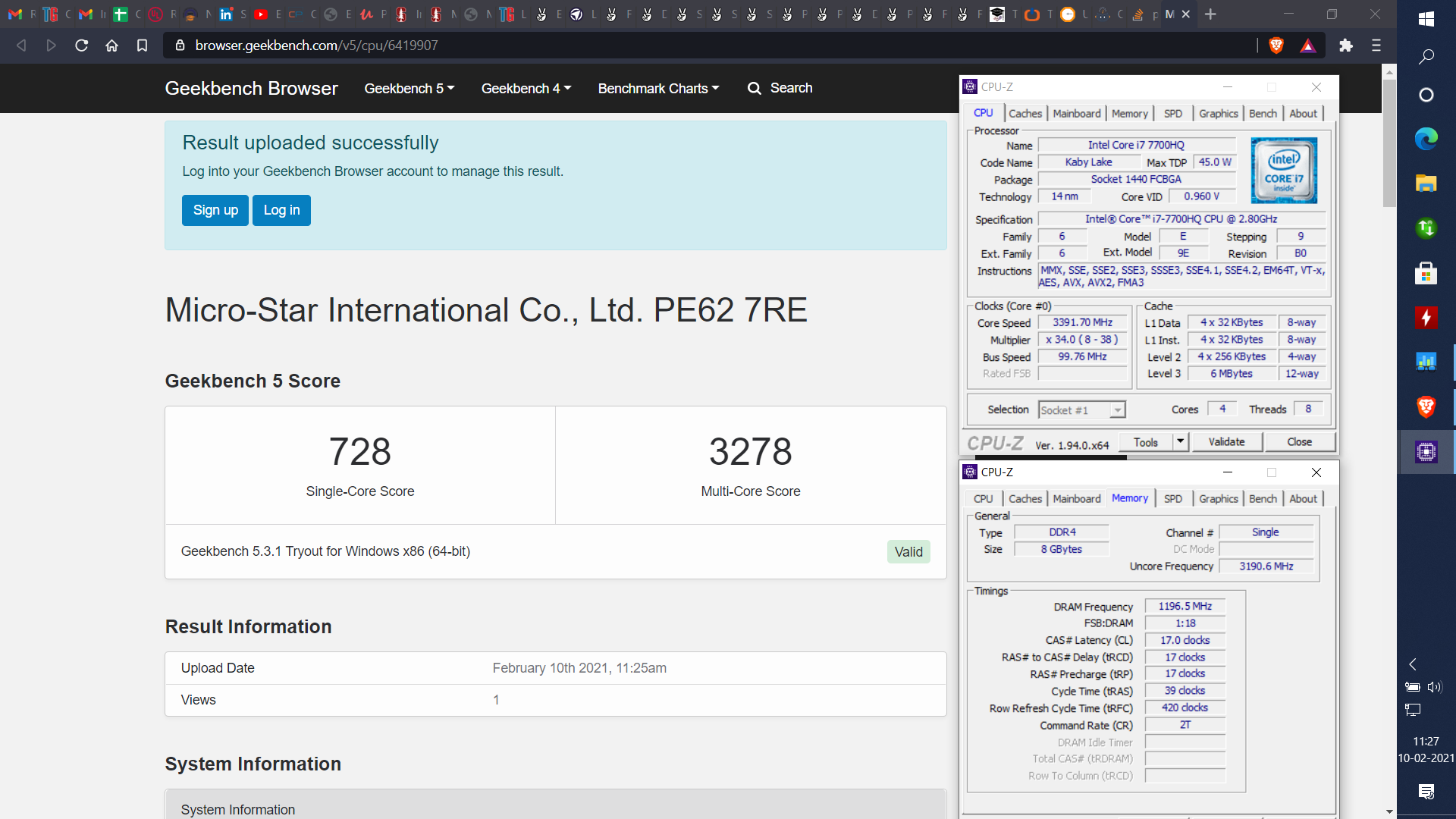Viewport: 1456px width, 819px height.
Task: Open Bench tab in the top CPU-Z window
Action: pos(1263,114)
